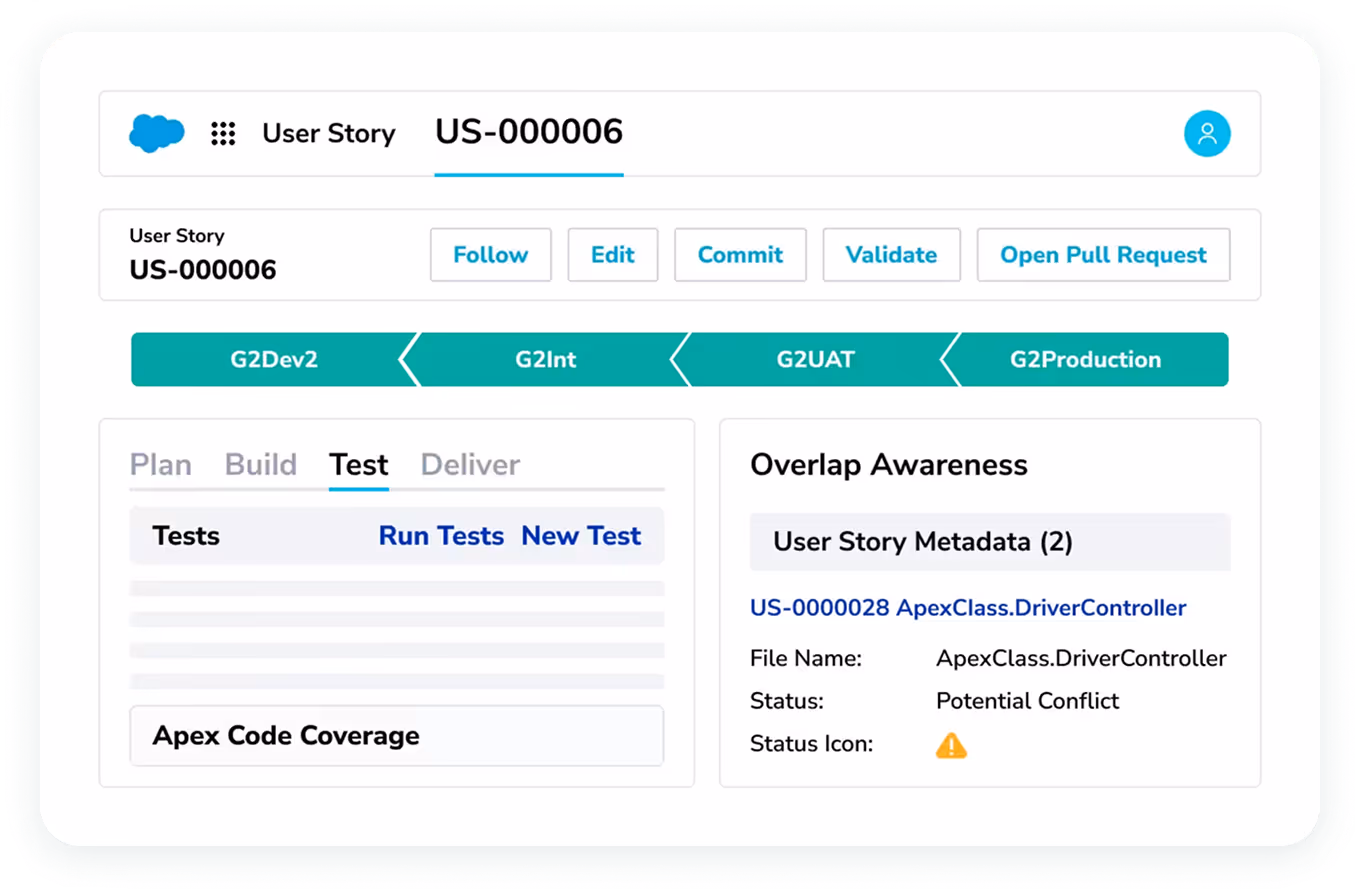Select the G2Dev2 pipeline stage
Image resolution: width=1360 pixels, height=894 pixels.
[x=274, y=360]
